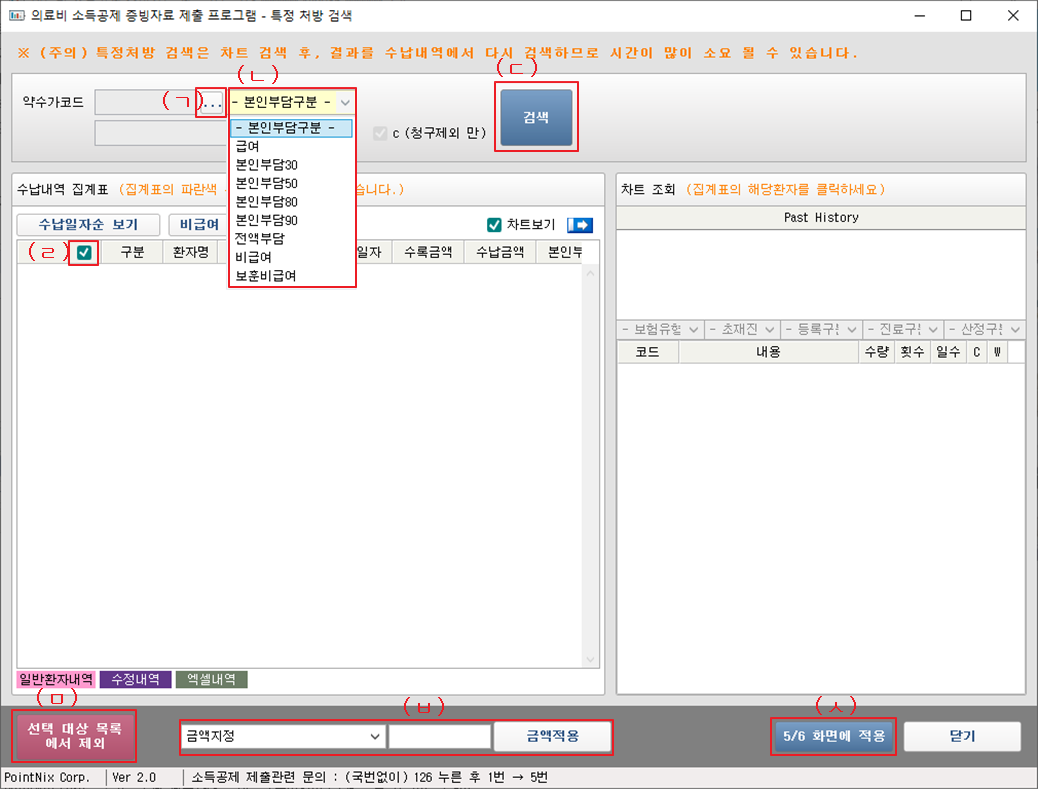Click the blue arrow icon beside 차트보기
This screenshot has width=1038, height=789.
click(x=580, y=225)
